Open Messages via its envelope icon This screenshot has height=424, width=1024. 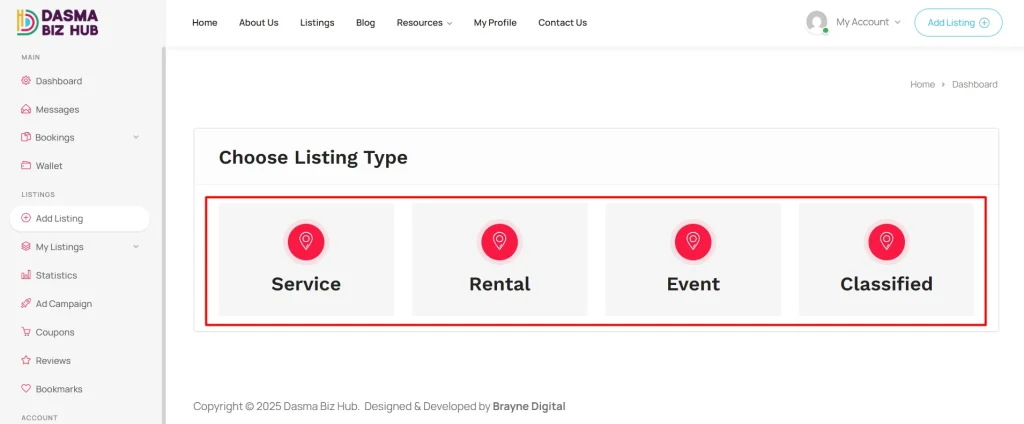click(x=26, y=109)
